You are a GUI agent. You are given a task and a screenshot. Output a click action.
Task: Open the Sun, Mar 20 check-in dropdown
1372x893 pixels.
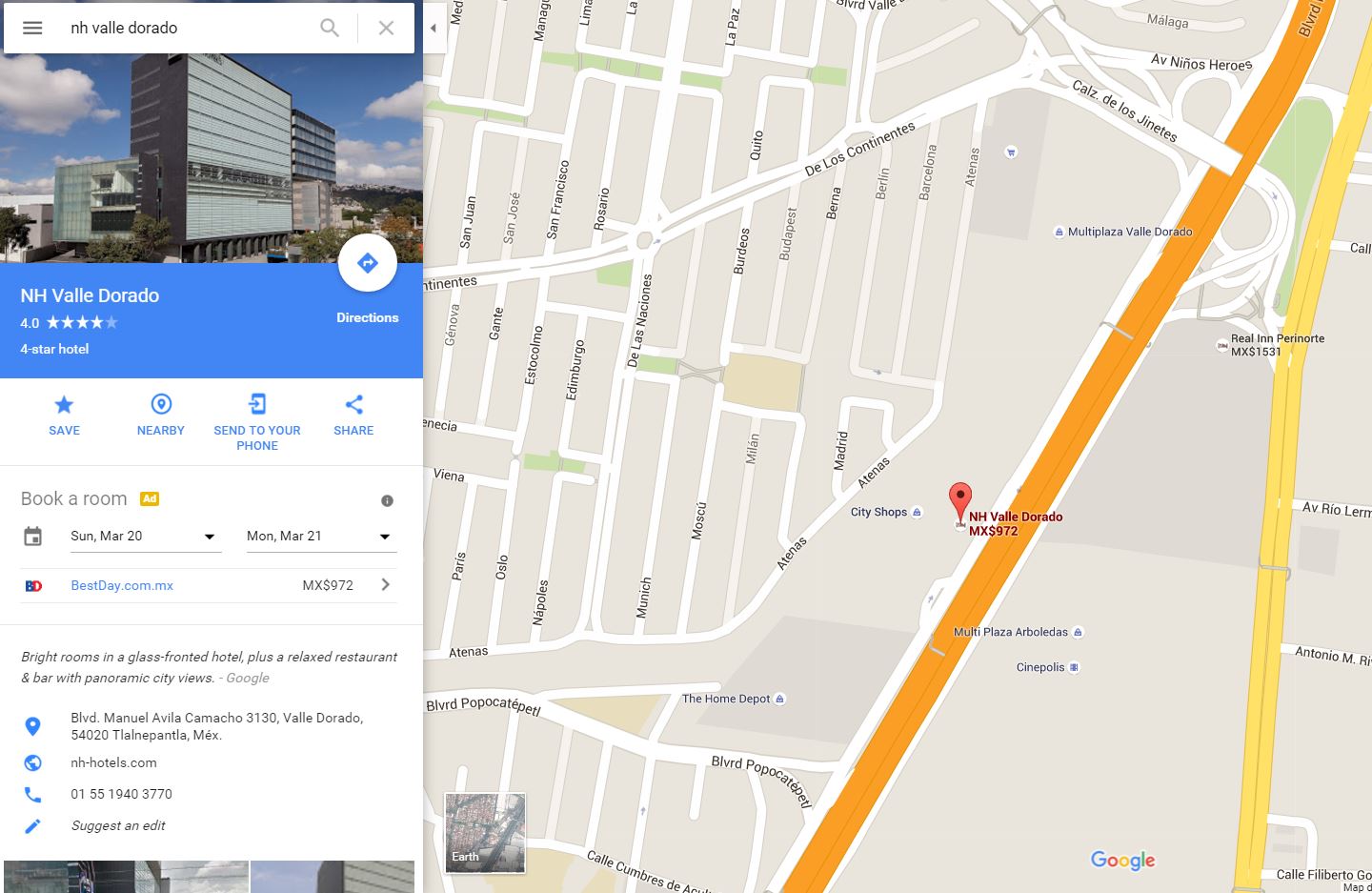[145, 537]
